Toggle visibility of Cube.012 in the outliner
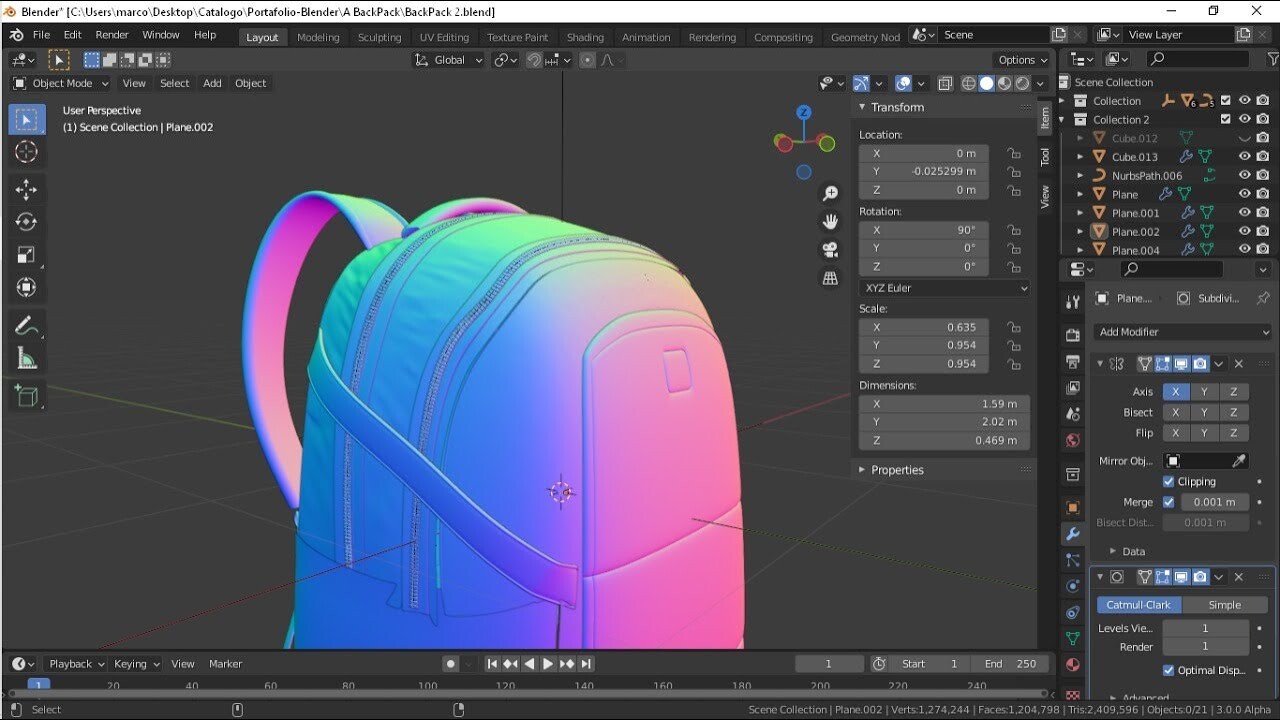This screenshot has width=1280, height=720. [1245, 138]
